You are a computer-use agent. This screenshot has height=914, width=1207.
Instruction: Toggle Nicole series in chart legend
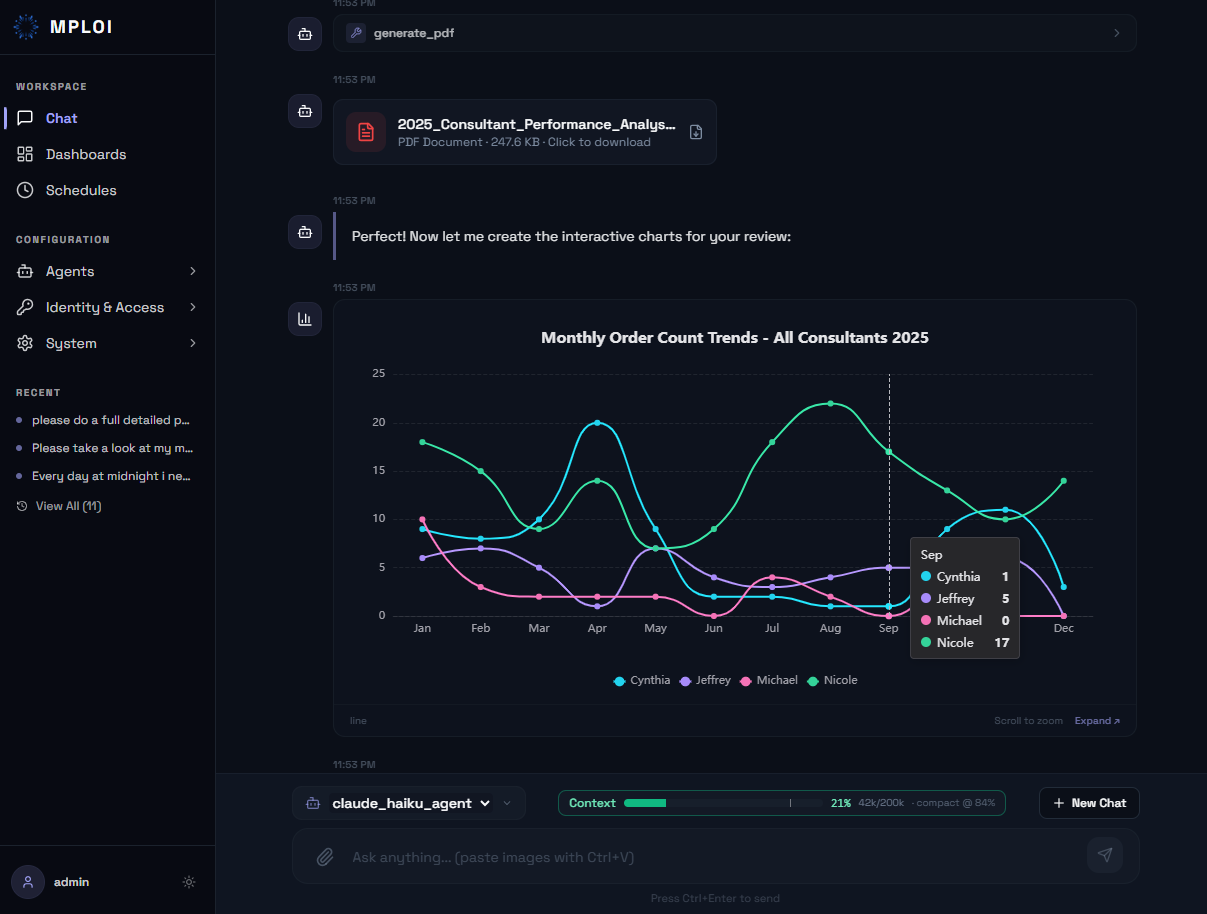point(832,680)
